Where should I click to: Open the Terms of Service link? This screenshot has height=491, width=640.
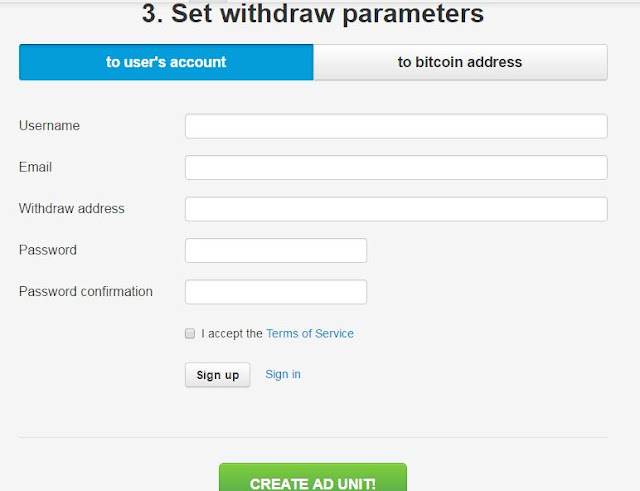pos(310,333)
